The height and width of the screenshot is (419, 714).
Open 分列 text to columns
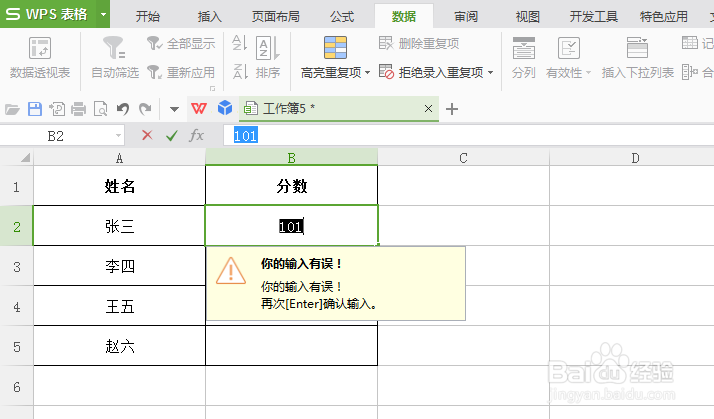(x=524, y=58)
